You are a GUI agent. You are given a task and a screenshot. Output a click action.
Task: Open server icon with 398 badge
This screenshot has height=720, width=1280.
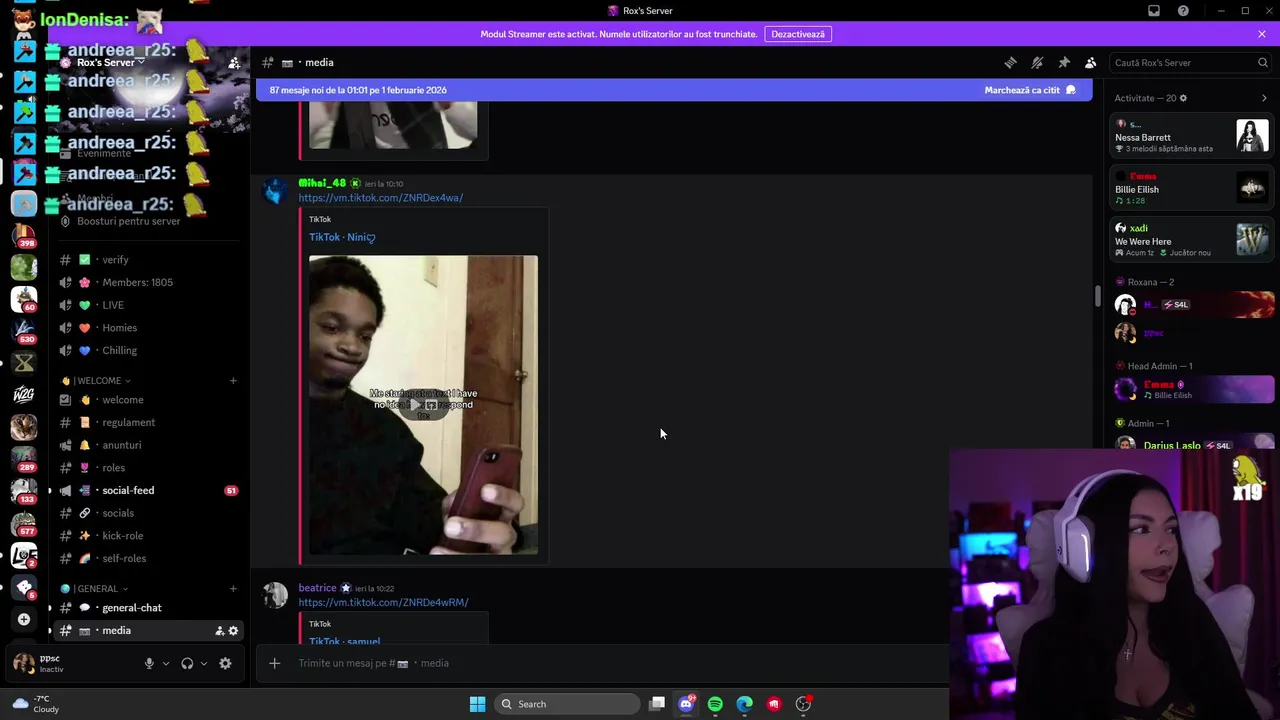pyautogui.click(x=24, y=236)
